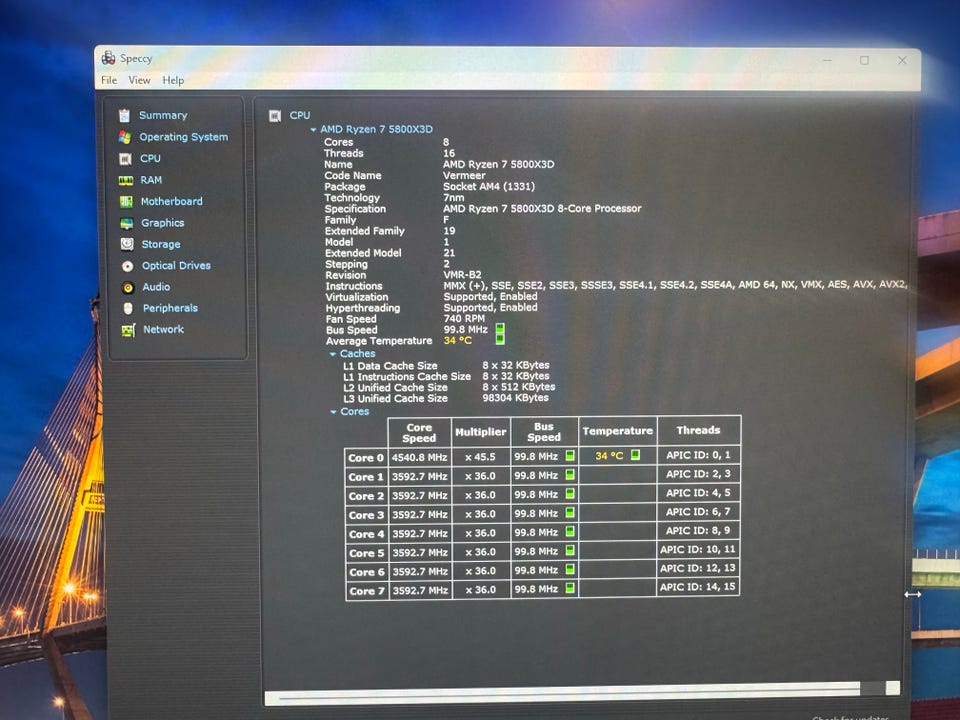Select Optical Drives in the sidebar
Viewport: 960px width, 720px height.
point(176,266)
